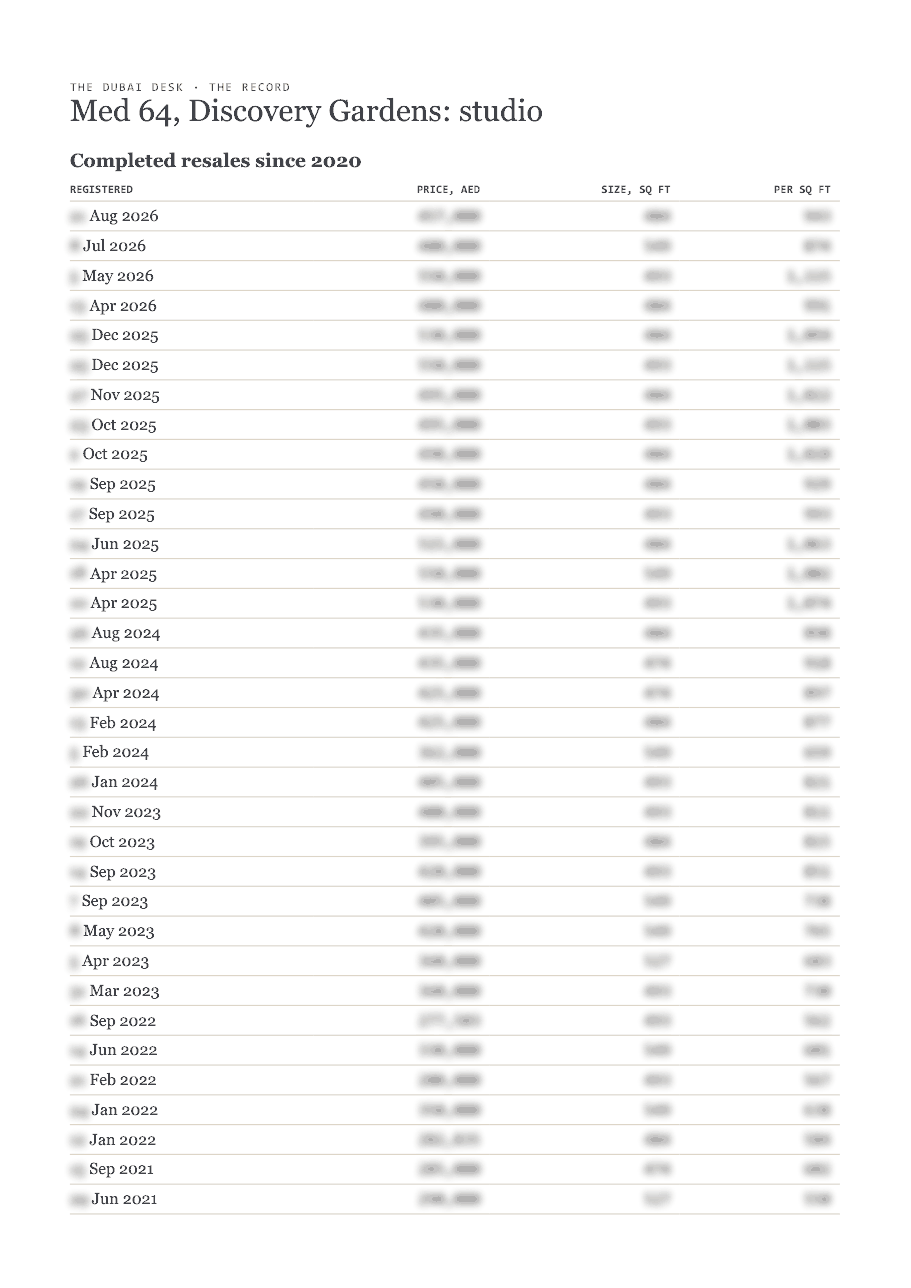This screenshot has width=911, height=1288.
Task: Click the PRICE, AED column header
Action: pos(448,189)
